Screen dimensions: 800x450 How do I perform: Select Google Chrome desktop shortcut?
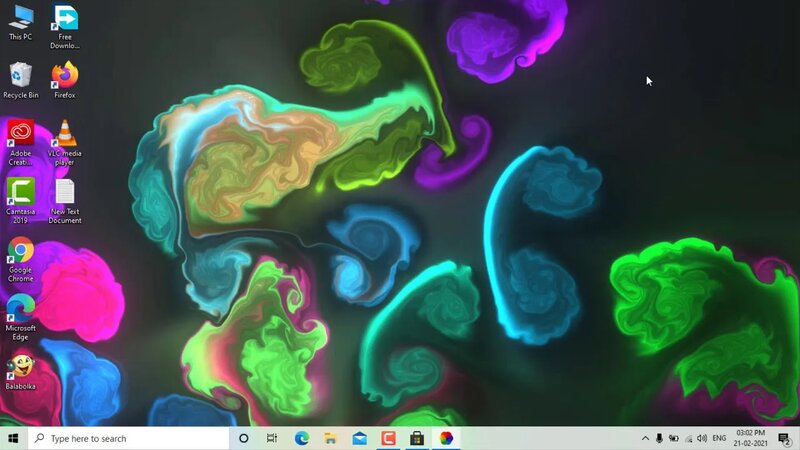(x=20, y=259)
